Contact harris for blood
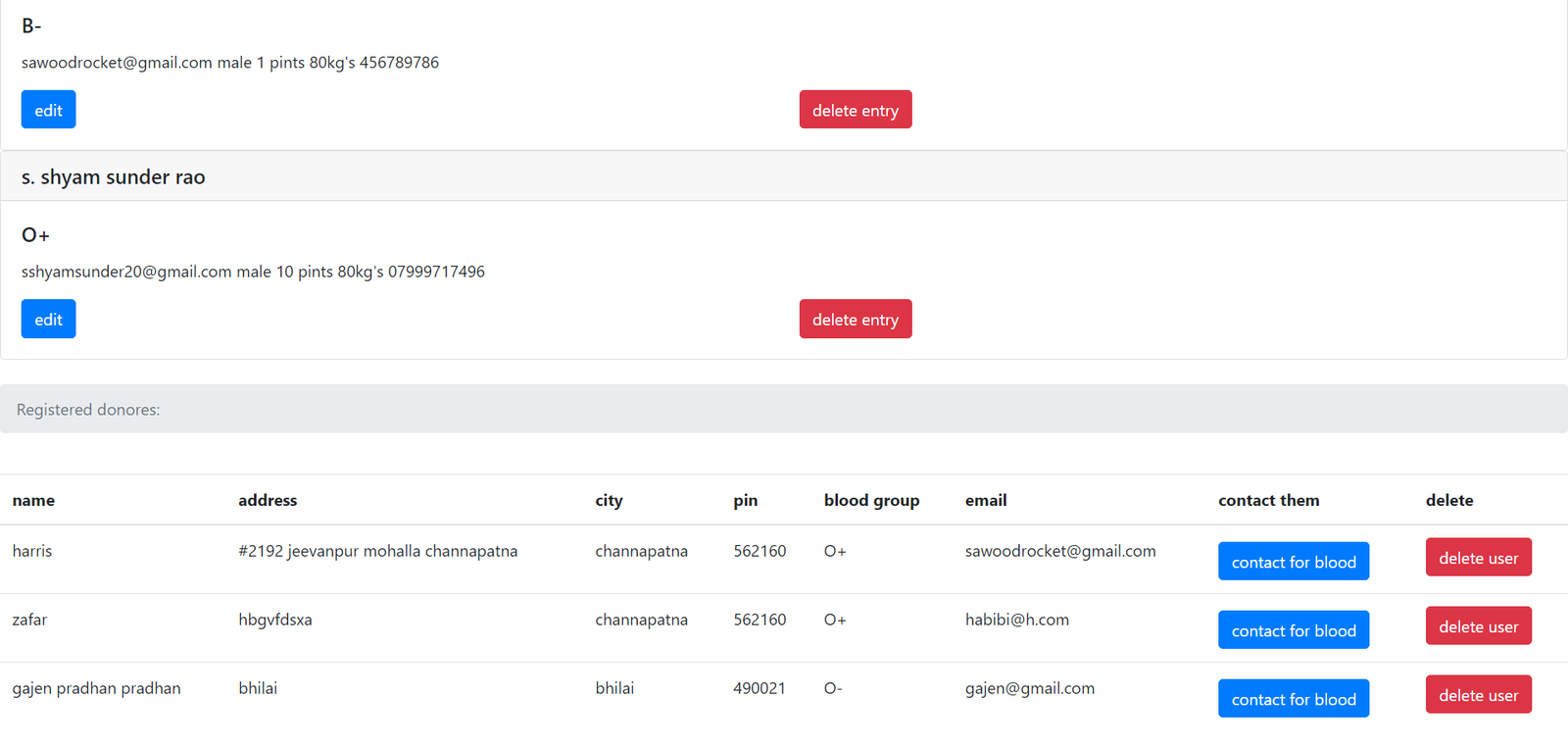1568x747 pixels. pos(1293,562)
